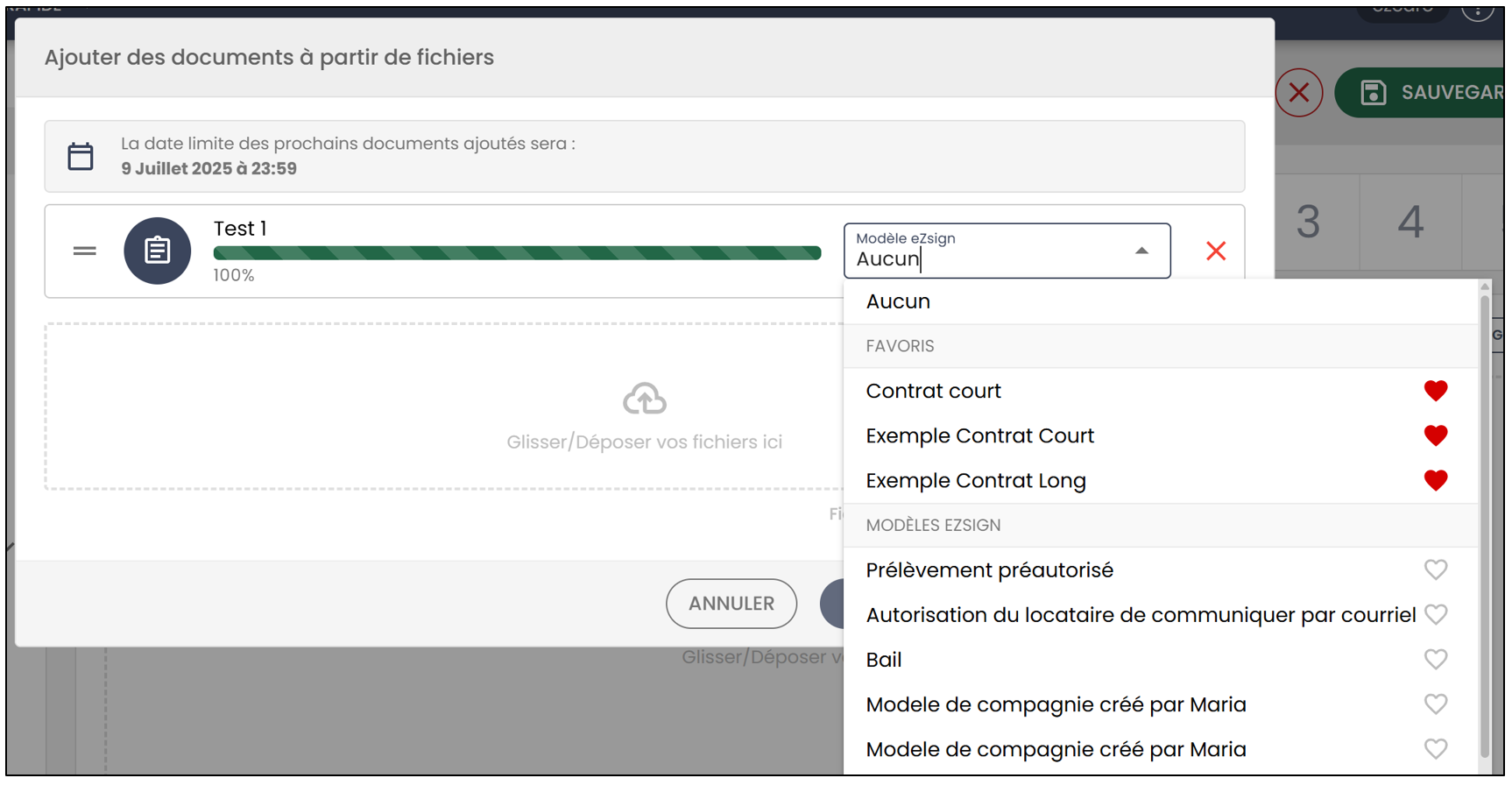Click the diskette icon on the Sauvegarder button

click(x=1373, y=92)
